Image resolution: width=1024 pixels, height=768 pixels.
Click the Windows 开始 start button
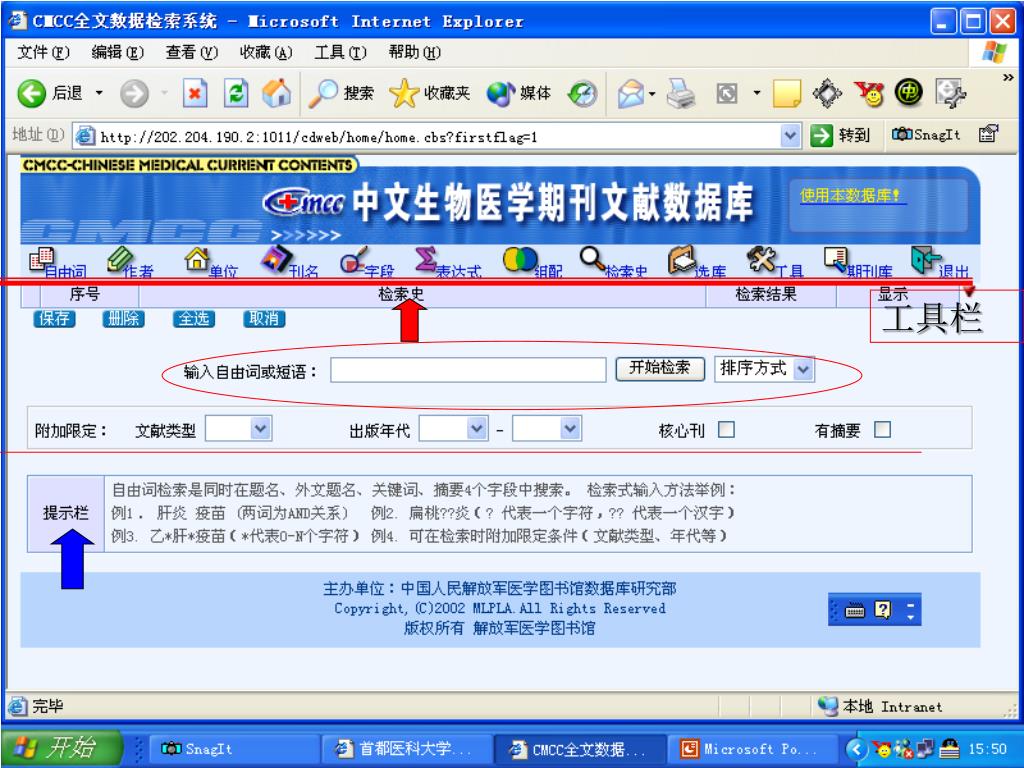click(62, 748)
